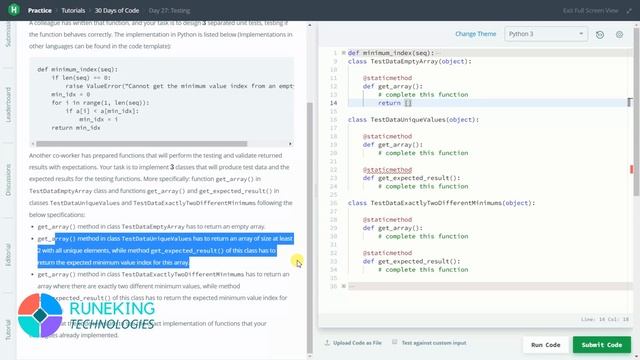The image size is (640, 360).
Task: Open the Practice breadcrumb link
Action: pyautogui.click(x=40, y=11)
